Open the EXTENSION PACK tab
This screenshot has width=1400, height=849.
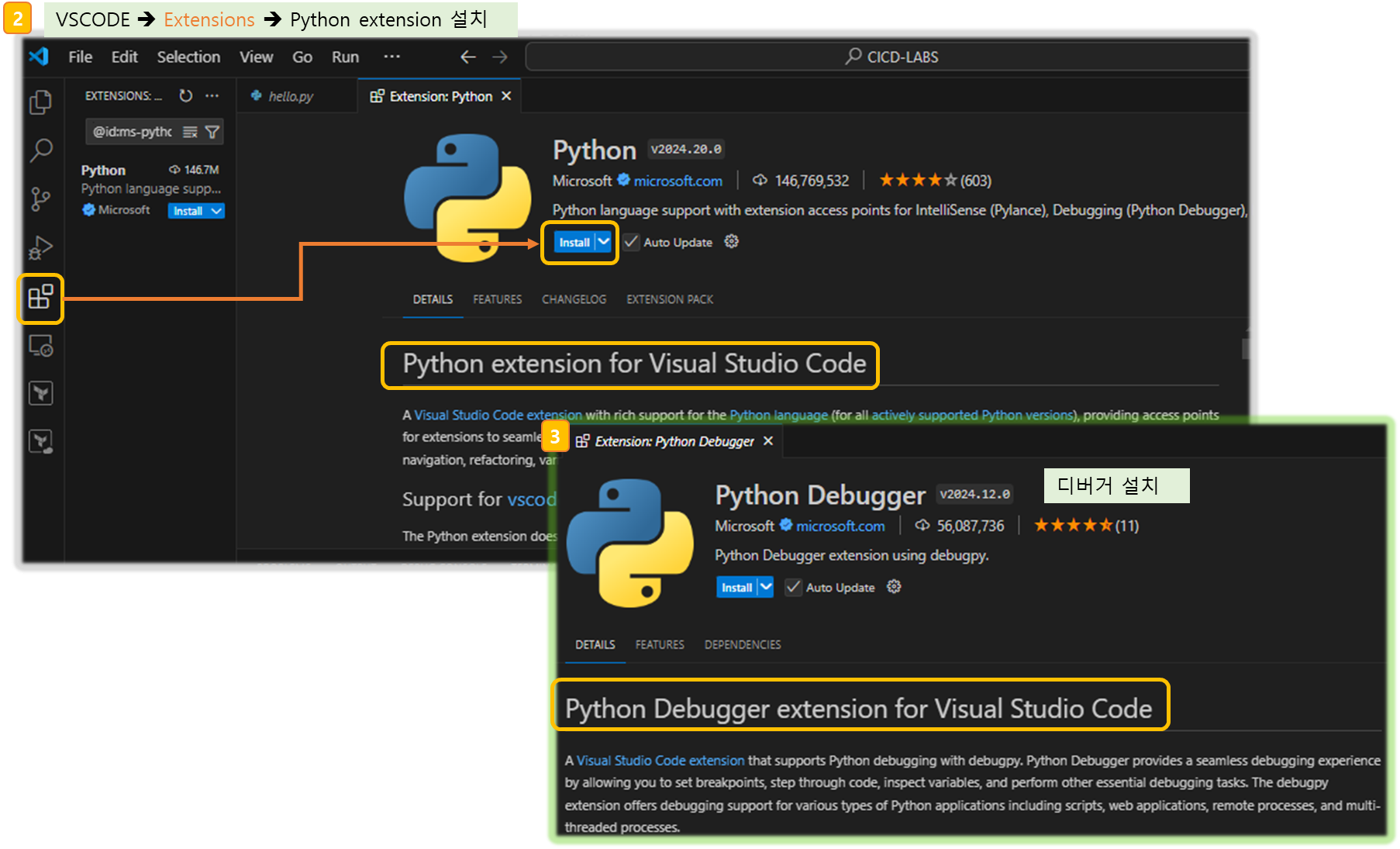click(670, 299)
